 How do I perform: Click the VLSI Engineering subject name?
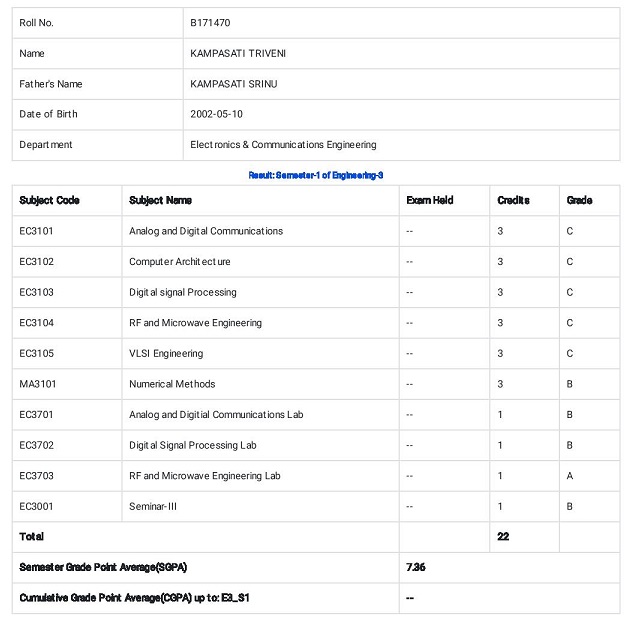click(166, 353)
